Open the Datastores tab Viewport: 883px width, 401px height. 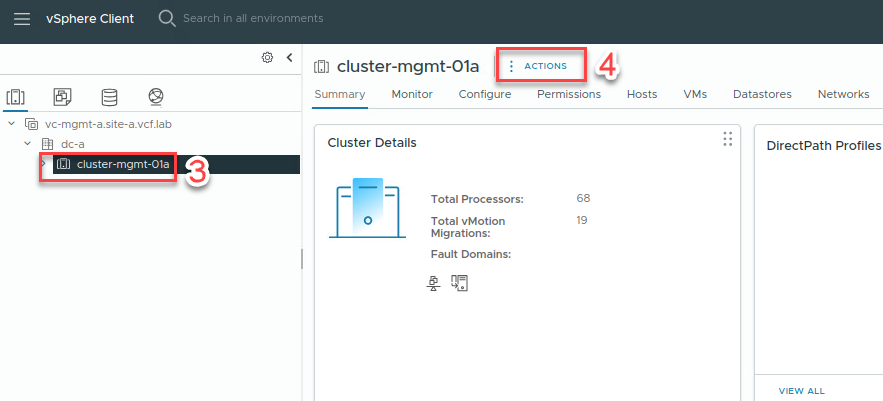pyautogui.click(x=762, y=94)
